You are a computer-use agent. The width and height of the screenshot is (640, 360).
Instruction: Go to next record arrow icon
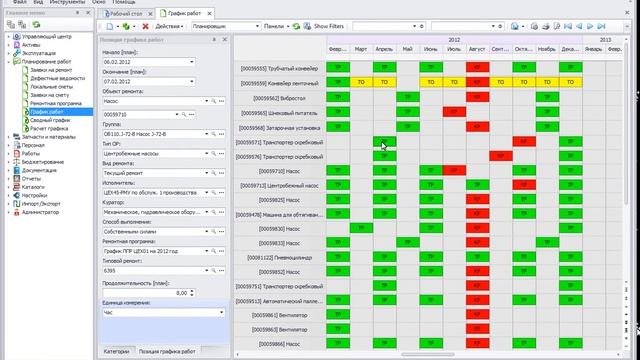(x=590, y=26)
